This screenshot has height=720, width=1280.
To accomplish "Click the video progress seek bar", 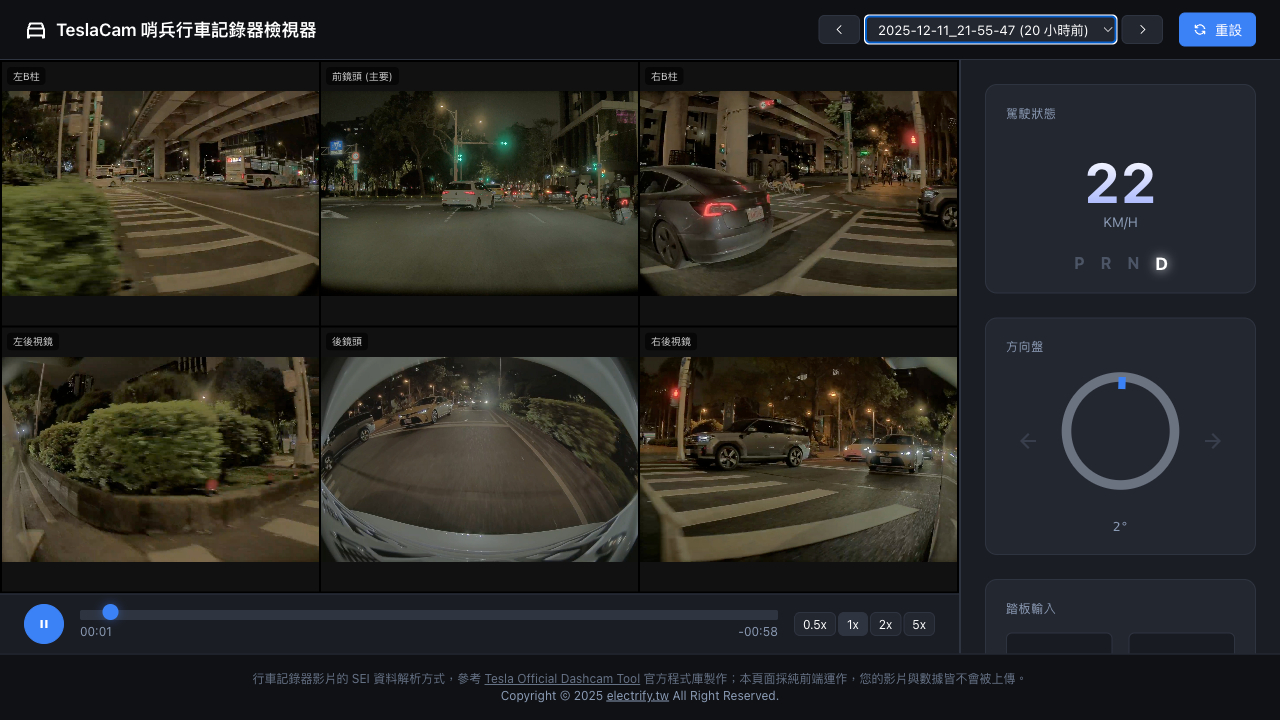I will [x=428, y=614].
